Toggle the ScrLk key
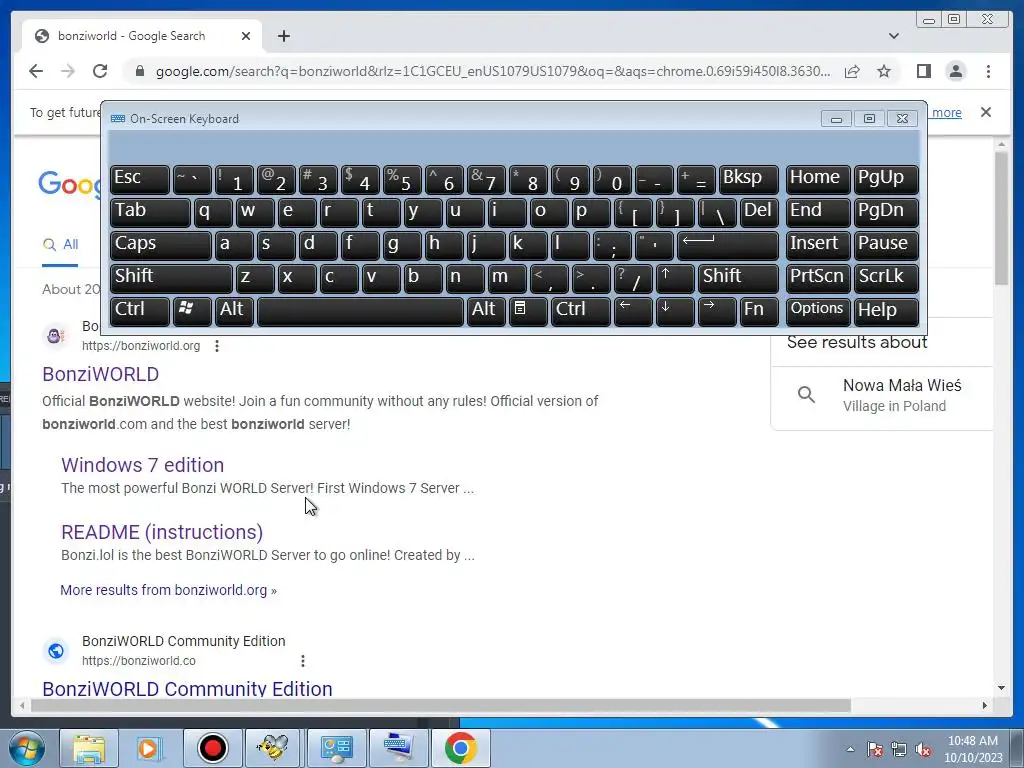Image resolution: width=1024 pixels, height=768 pixels. (x=886, y=278)
